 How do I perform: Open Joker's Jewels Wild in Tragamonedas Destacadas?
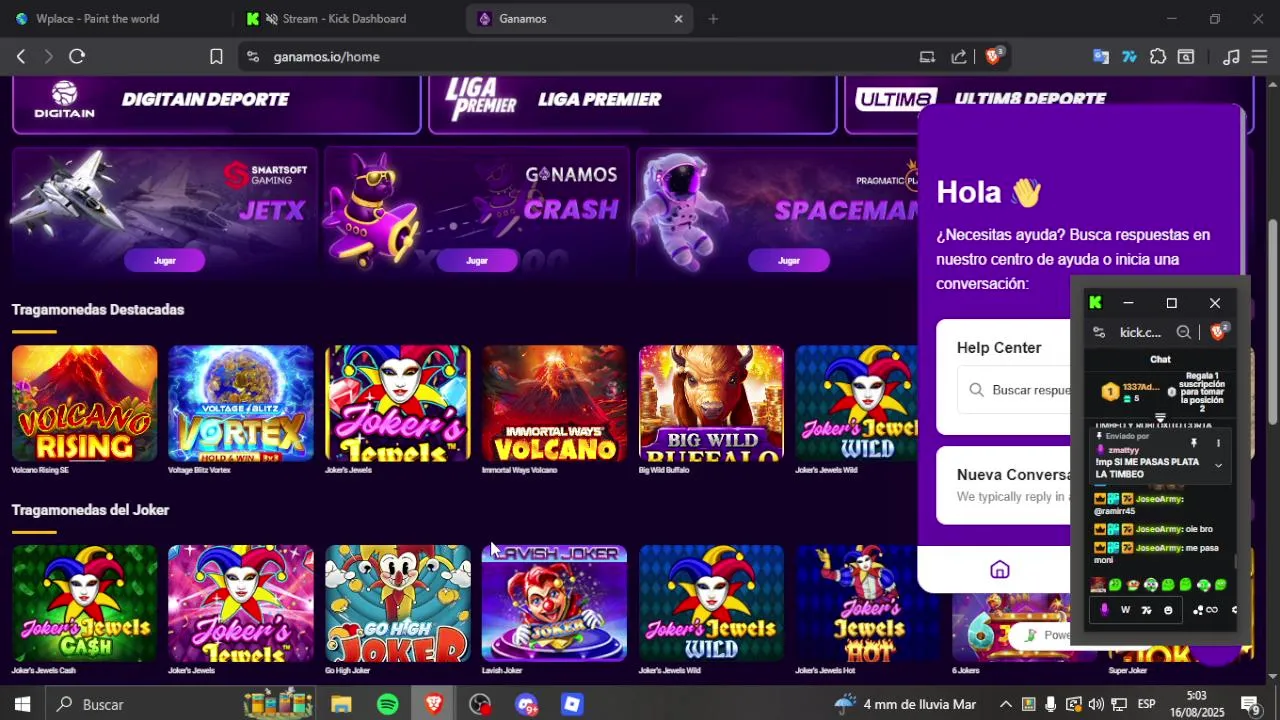pos(856,403)
